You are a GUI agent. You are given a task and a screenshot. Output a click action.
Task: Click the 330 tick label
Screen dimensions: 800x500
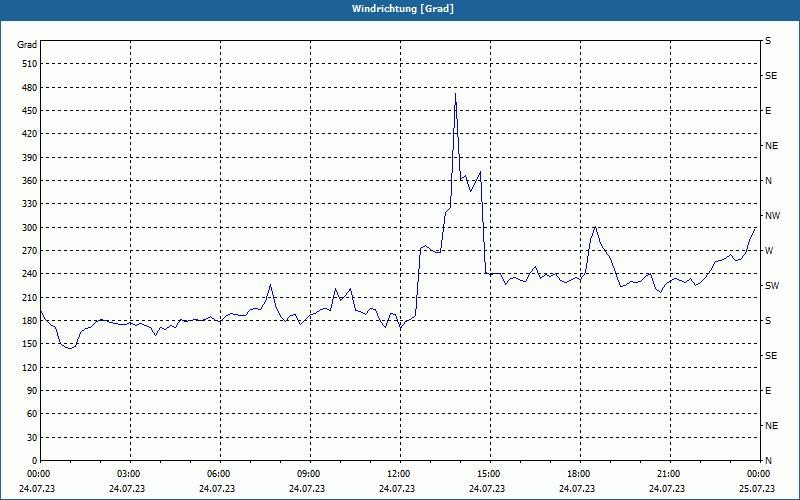tap(30, 204)
